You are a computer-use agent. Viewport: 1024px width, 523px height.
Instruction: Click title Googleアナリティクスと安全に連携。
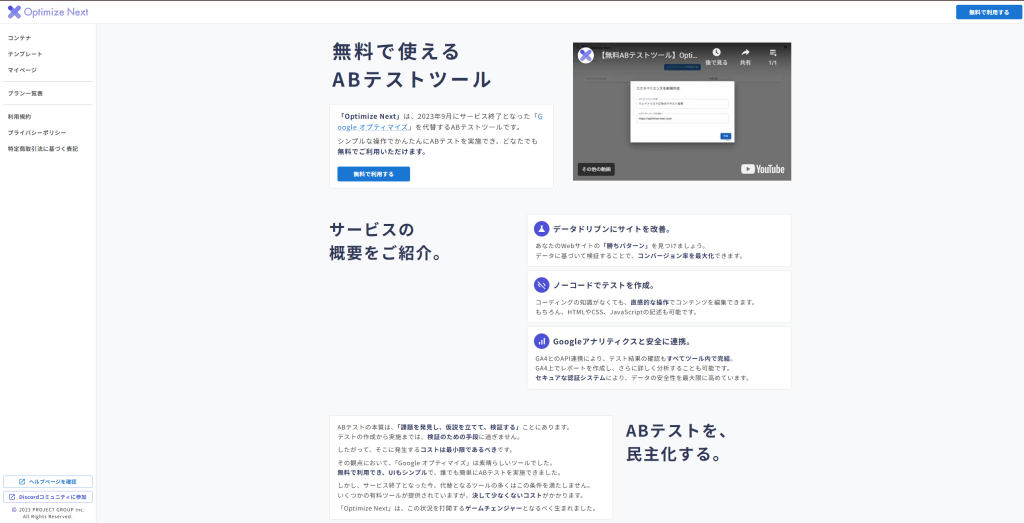pyautogui.click(x=622, y=341)
